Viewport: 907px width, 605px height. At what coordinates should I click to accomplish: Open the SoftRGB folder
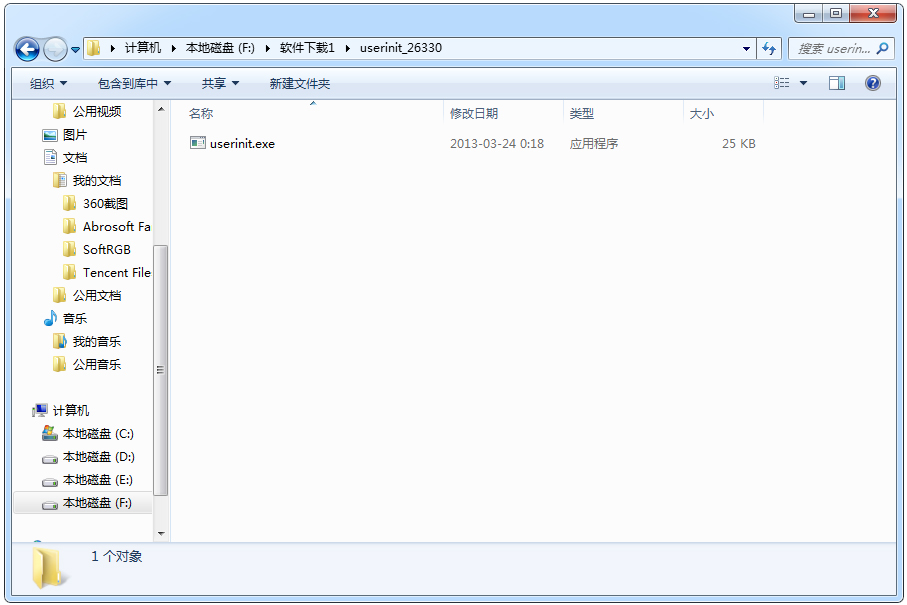tap(106, 249)
